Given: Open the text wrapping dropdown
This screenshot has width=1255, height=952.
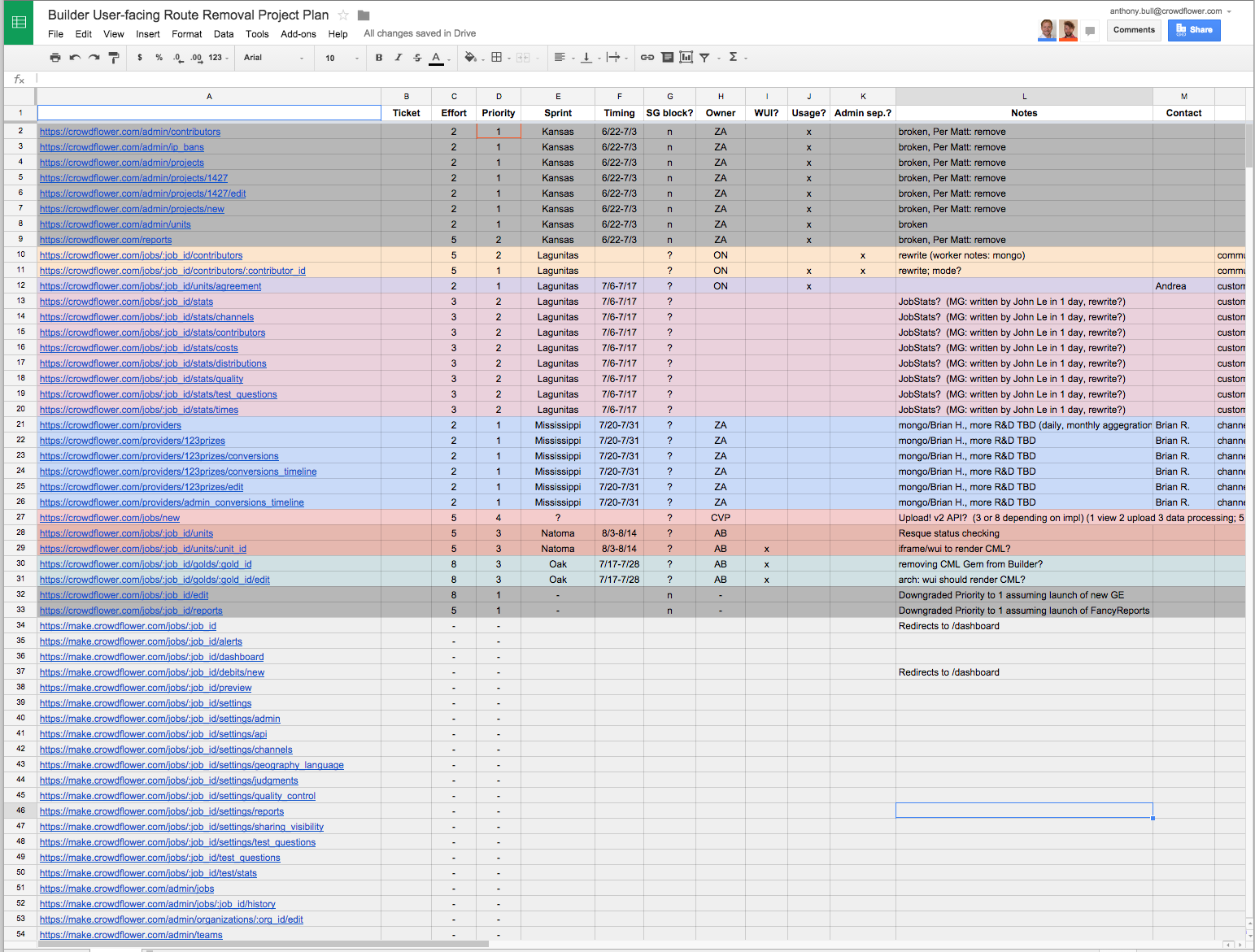Looking at the screenshot, I should tap(617, 58).
